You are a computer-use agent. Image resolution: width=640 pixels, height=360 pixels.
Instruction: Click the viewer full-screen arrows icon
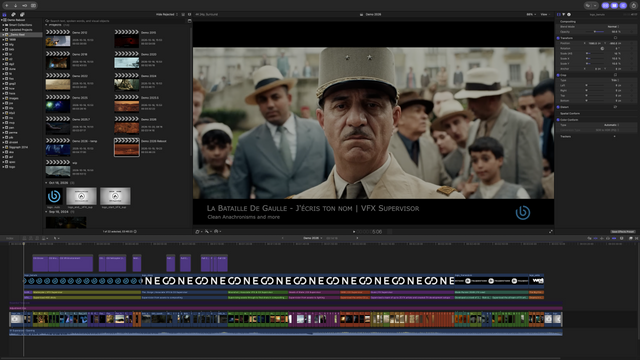pos(551,231)
